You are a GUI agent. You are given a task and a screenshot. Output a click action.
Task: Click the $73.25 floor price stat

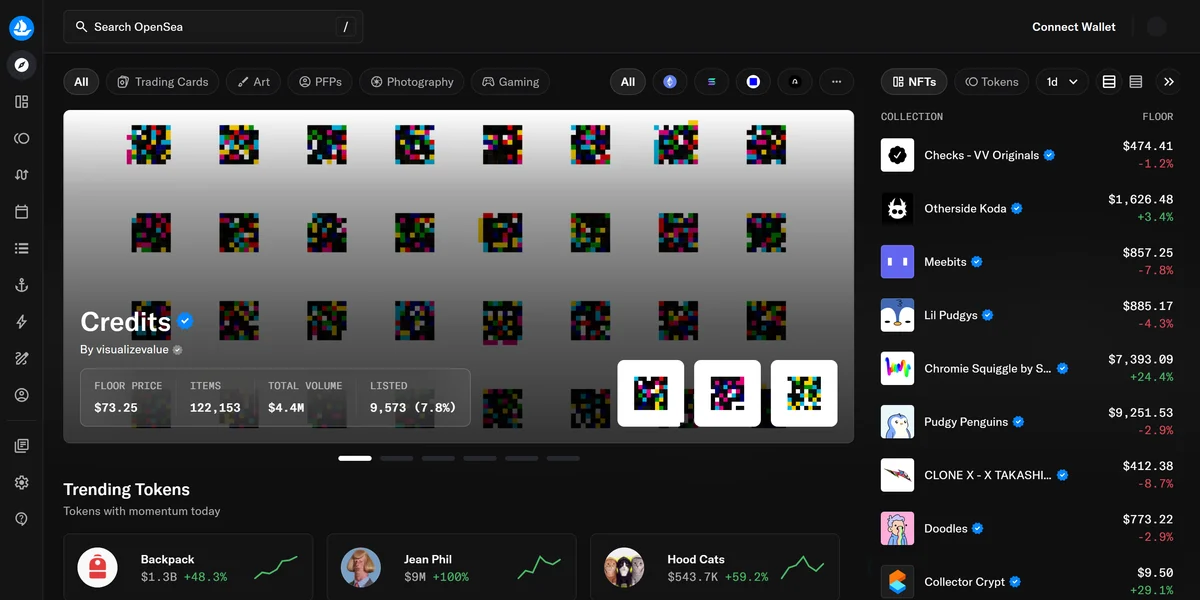[x=116, y=407]
